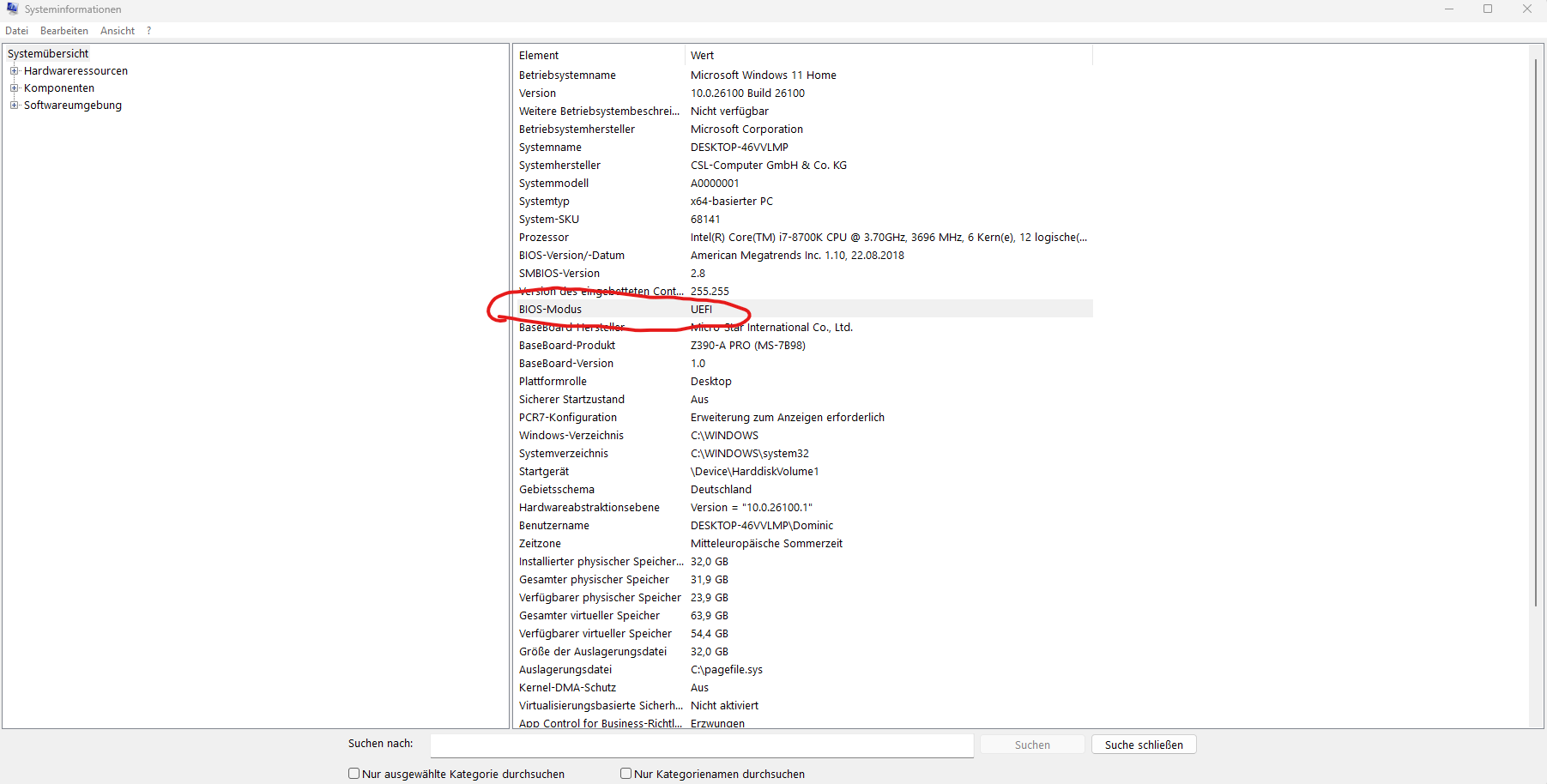Check Nur ausgewählte Kategorie durchsuchen
This screenshot has width=1547, height=784.
354,774
